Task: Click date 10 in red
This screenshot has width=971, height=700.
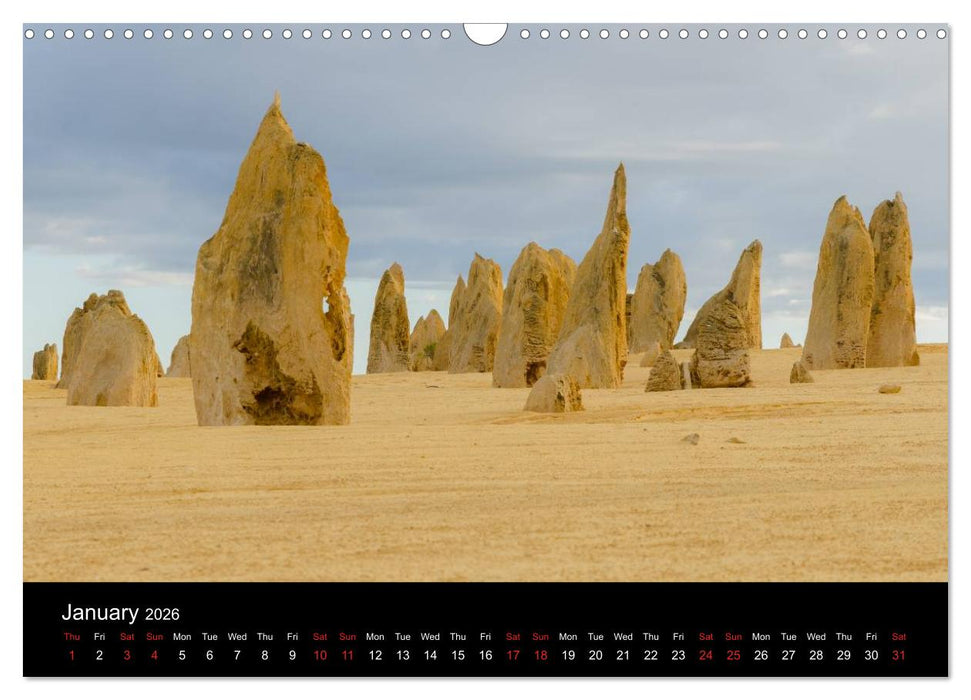Action: click(x=319, y=654)
